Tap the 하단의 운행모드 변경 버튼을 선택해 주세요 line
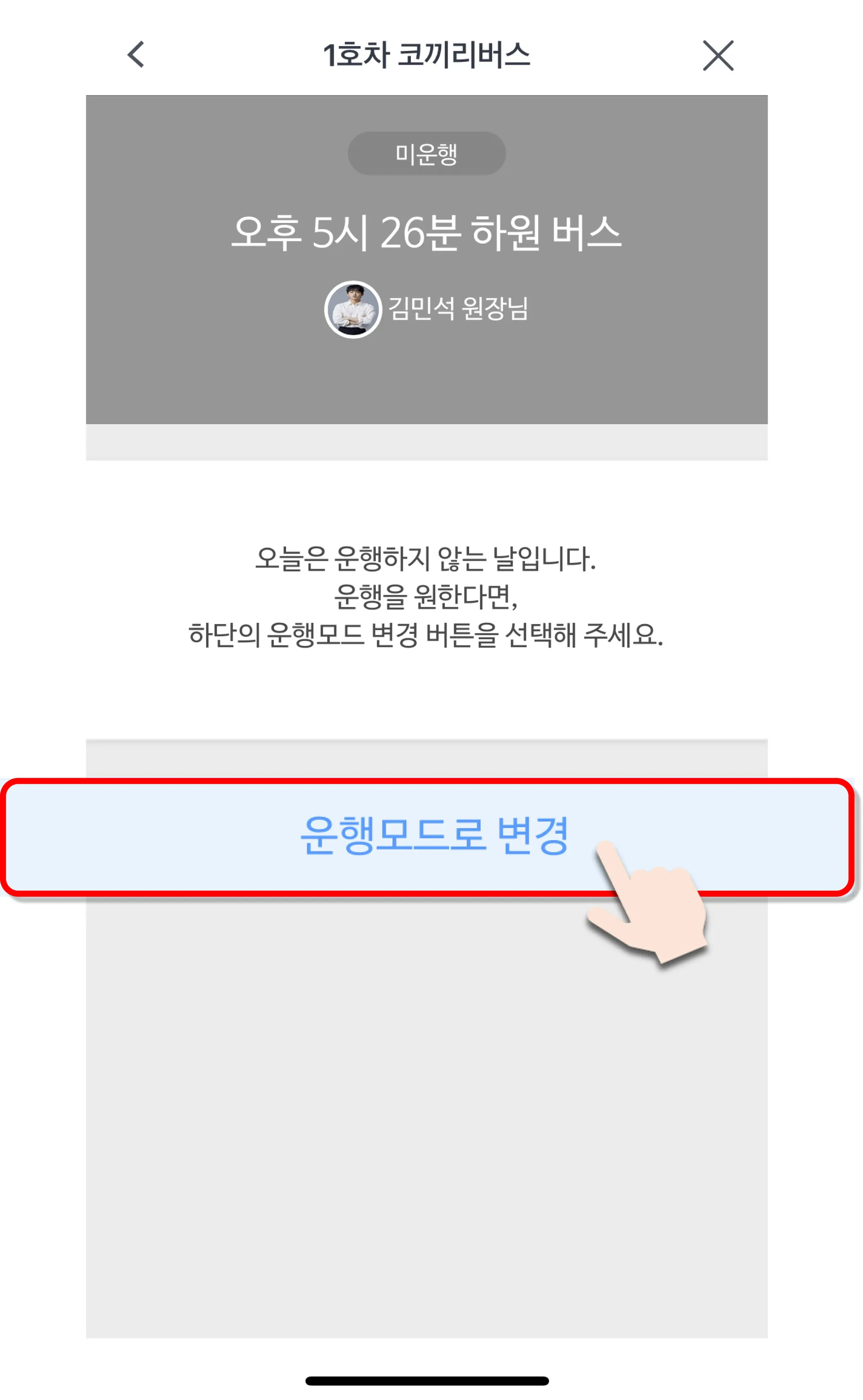The height and width of the screenshot is (1400, 863). click(426, 635)
